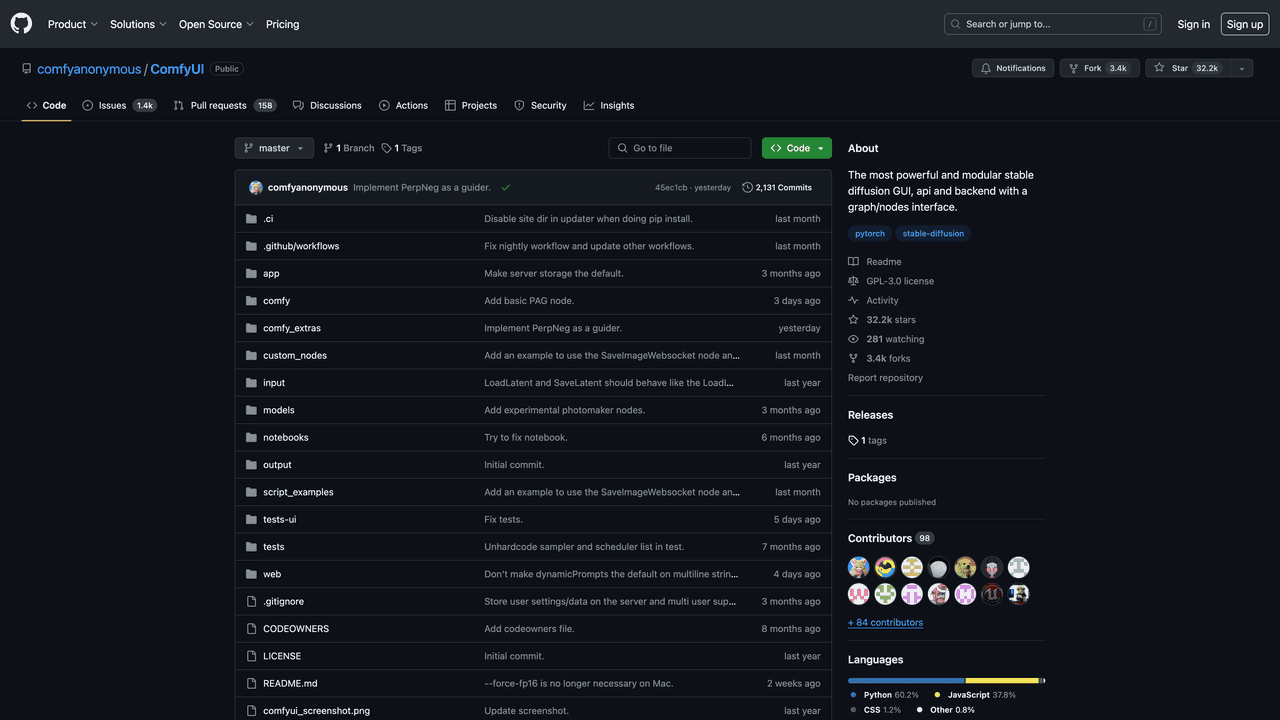Open the Pull requests tab
The height and width of the screenshot is (720, 1280).
[x=225, y=105]
